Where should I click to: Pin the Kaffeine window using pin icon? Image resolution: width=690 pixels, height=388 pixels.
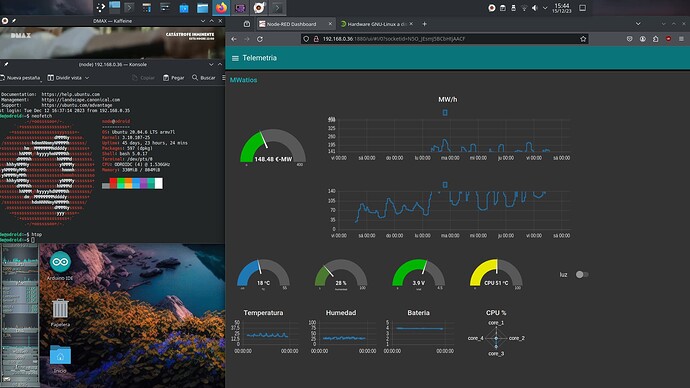click(x=14, y=21)
